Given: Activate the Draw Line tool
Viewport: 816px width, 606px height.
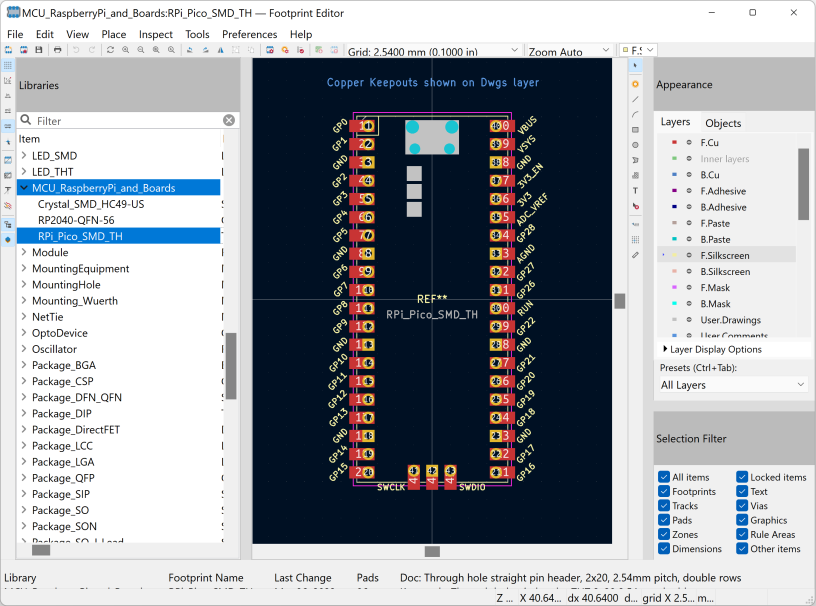Looking at the screenshot, I should coord(637,101).
